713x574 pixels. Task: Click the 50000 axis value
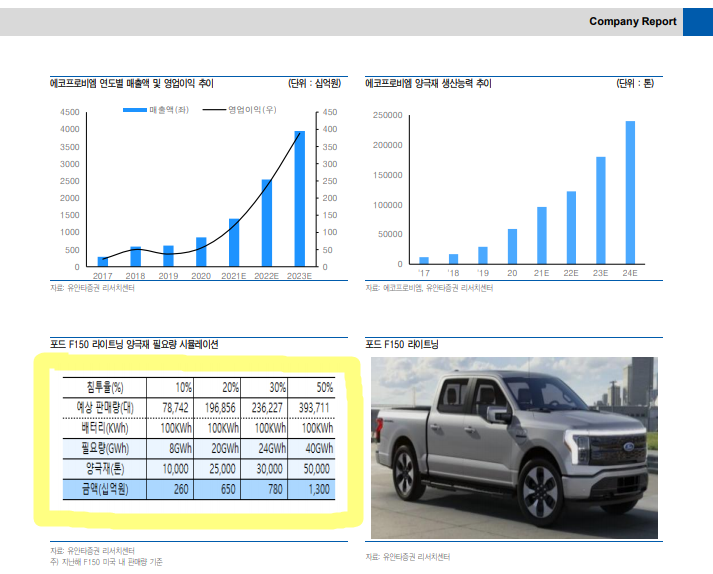click(390, 234)
